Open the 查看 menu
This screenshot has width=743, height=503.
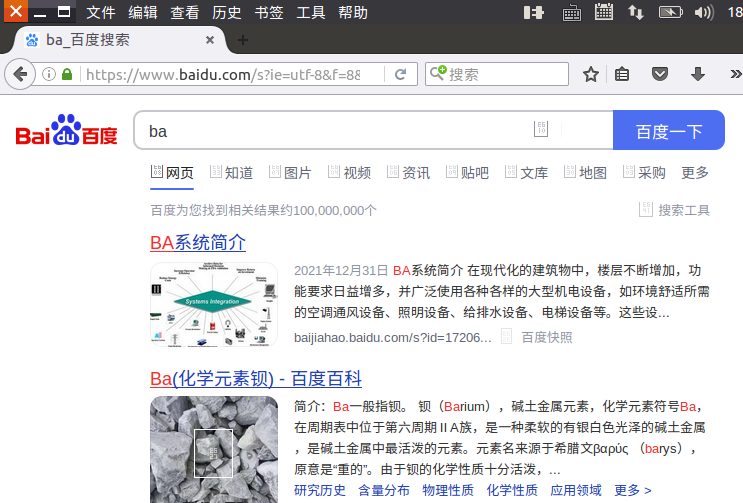(185, 12)
